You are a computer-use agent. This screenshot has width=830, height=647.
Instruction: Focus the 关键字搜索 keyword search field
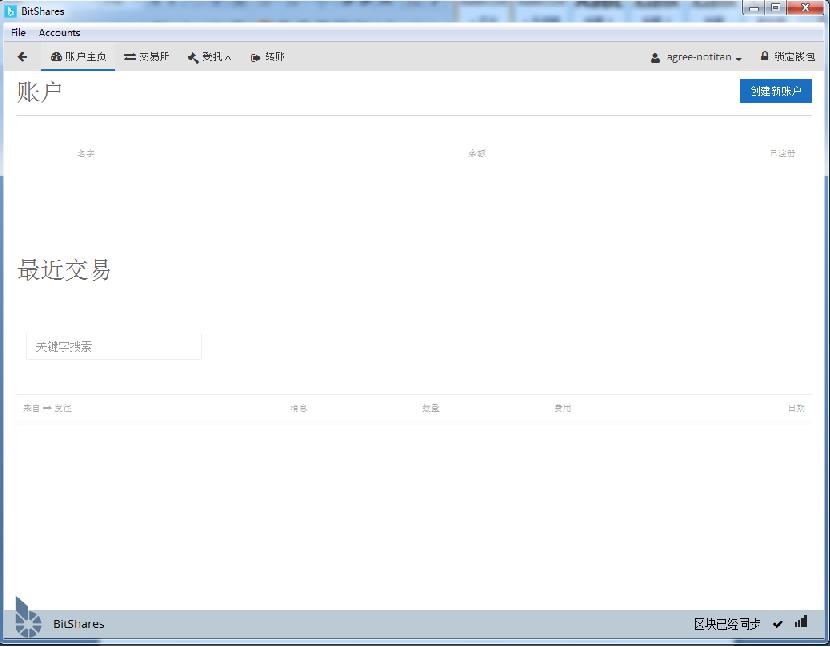point(113,346)
